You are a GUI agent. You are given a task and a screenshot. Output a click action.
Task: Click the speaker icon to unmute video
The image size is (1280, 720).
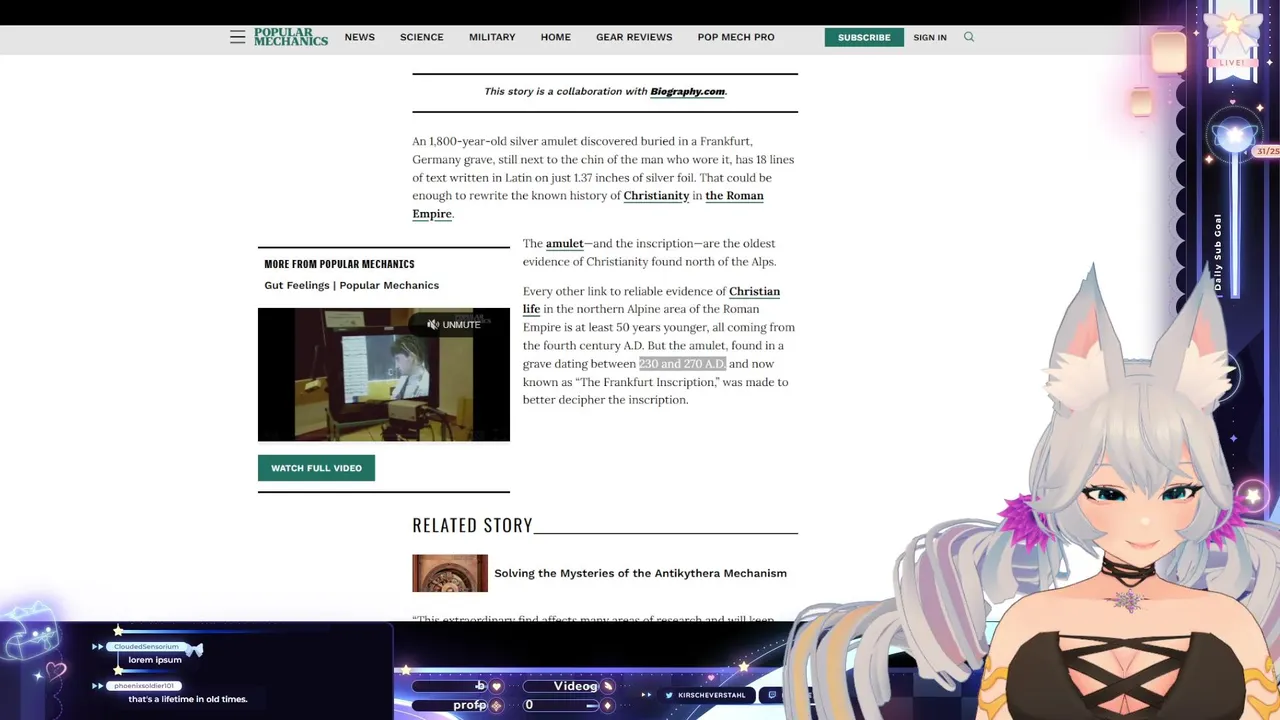pos(433,324)
